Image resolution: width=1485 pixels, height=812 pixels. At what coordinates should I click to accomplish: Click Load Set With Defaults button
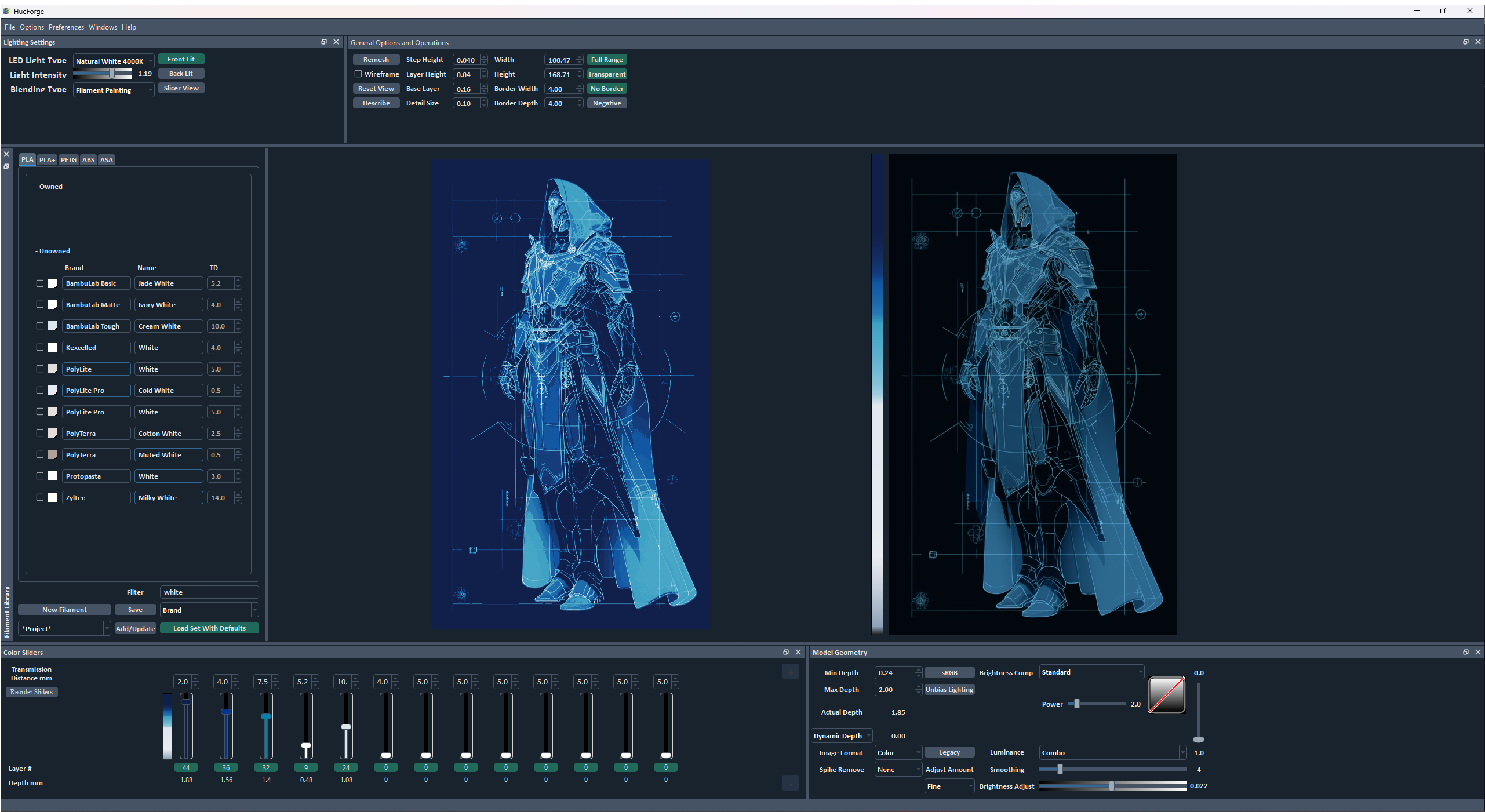pos(209,628)
